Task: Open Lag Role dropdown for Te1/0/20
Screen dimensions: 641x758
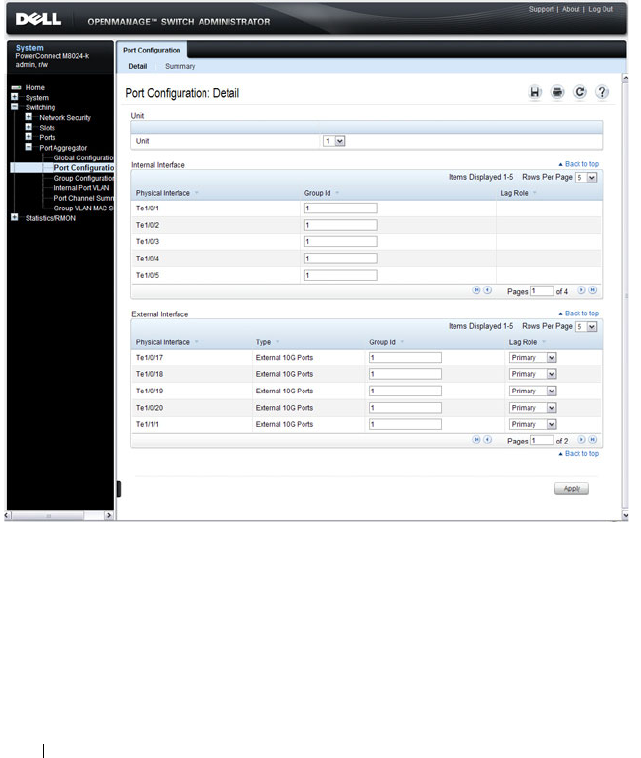Action: pyautogui.click(x=533, y=408)
